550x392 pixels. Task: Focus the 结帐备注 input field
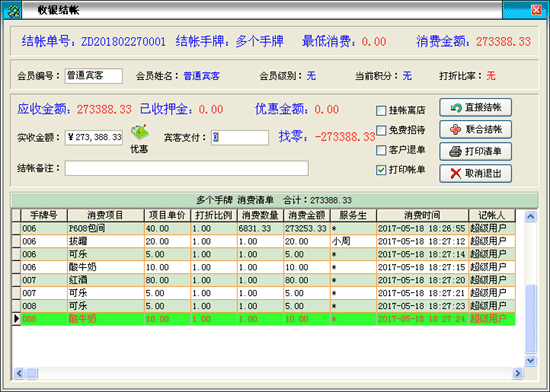(x=187, y=168)
